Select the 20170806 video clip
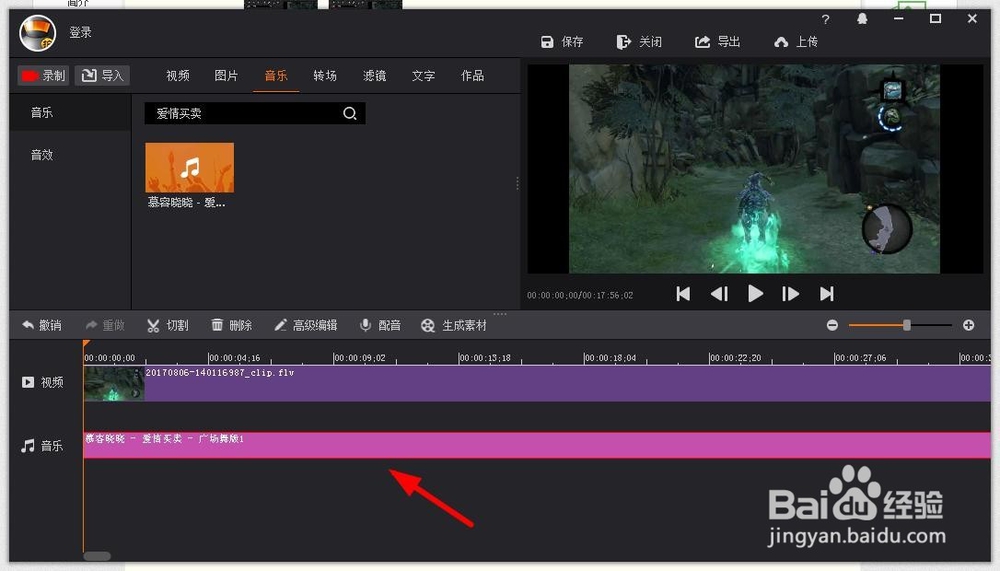The height and width of the screenshot is (571, 1000). click(537, 383)
